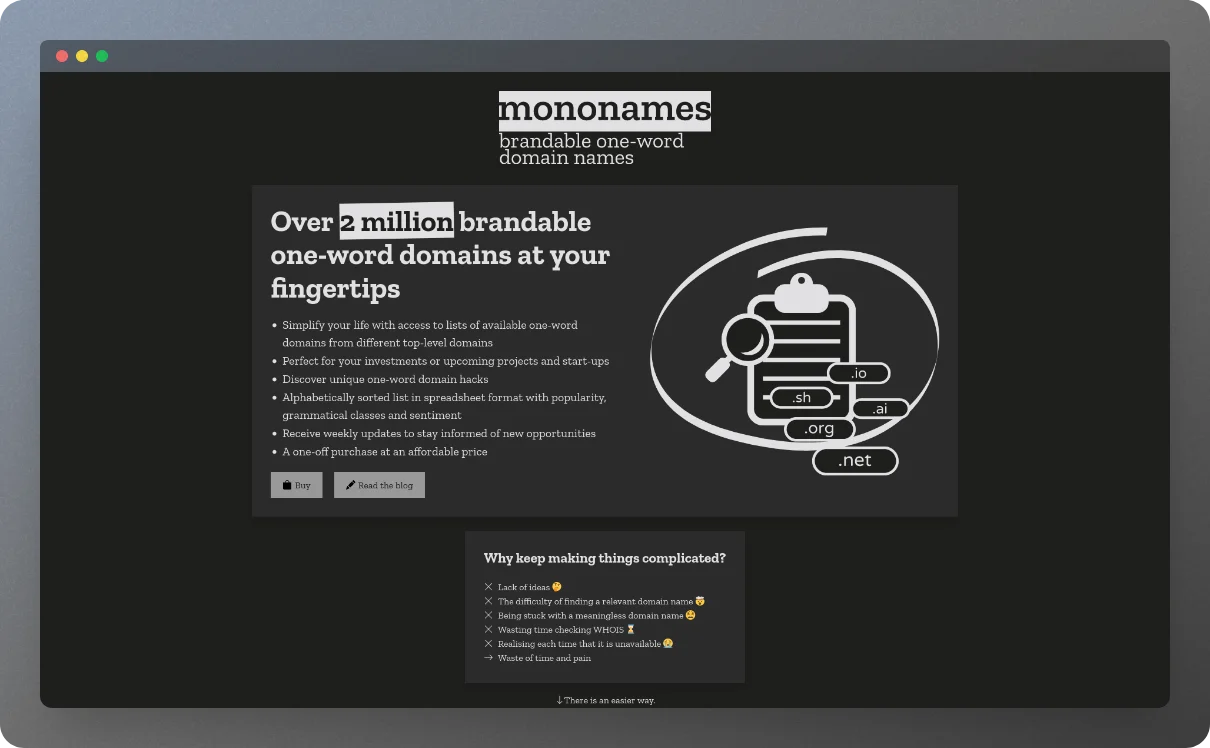Viewport: 1210px width, 748px height.
Task: Close the window with the red button
Action: point(62,56)
